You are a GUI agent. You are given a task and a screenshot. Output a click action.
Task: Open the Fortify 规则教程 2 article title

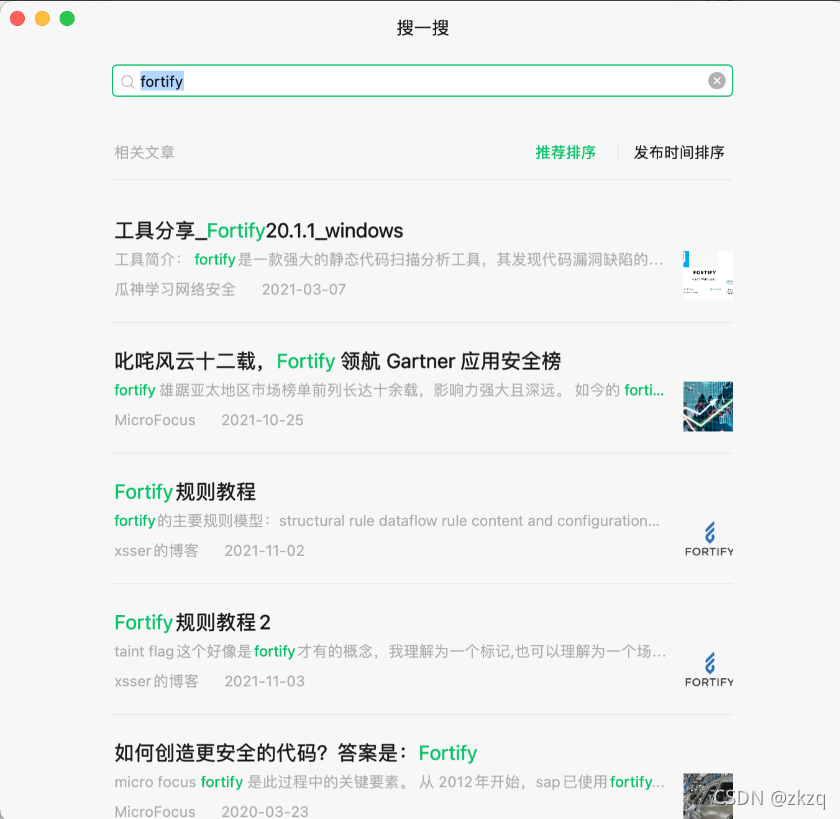[x=193, y=623]
